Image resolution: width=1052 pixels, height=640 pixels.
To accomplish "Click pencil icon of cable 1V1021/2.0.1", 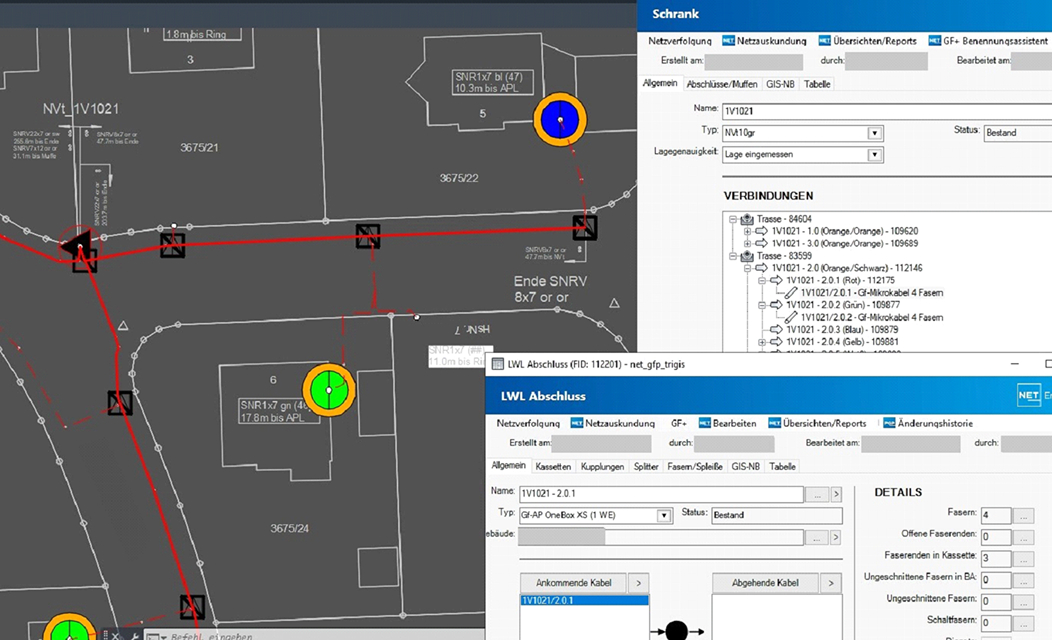I will (x=791, y=292).
